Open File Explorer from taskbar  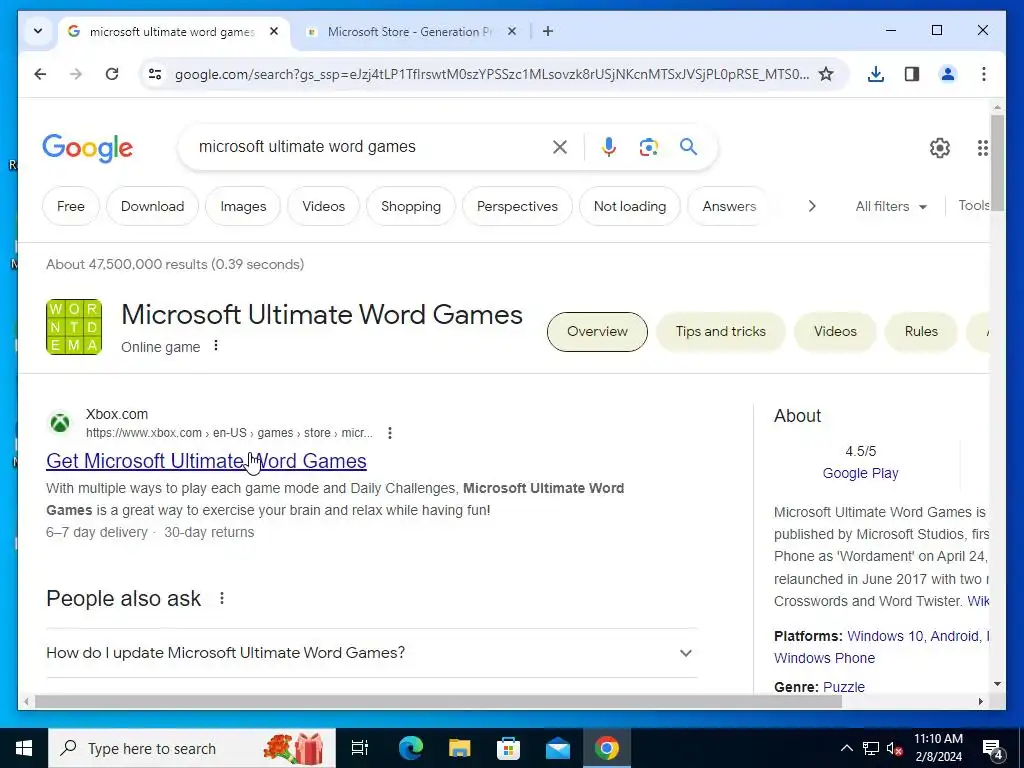(460, 748)
